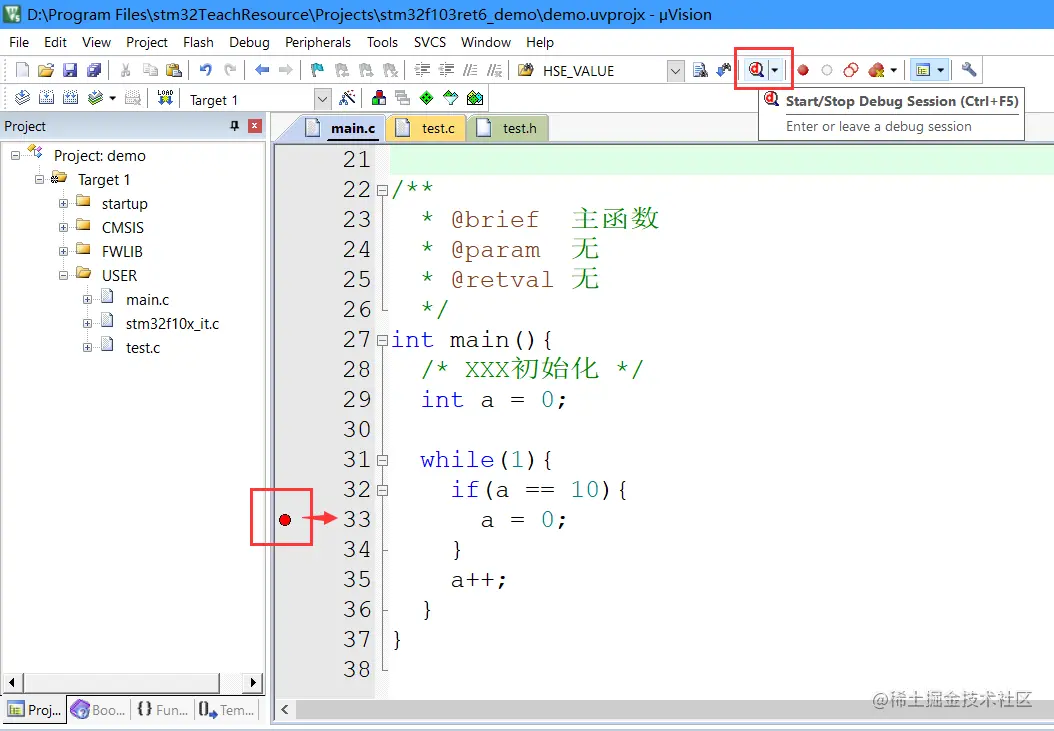Build the target files with the Build icon

[46, 98]
